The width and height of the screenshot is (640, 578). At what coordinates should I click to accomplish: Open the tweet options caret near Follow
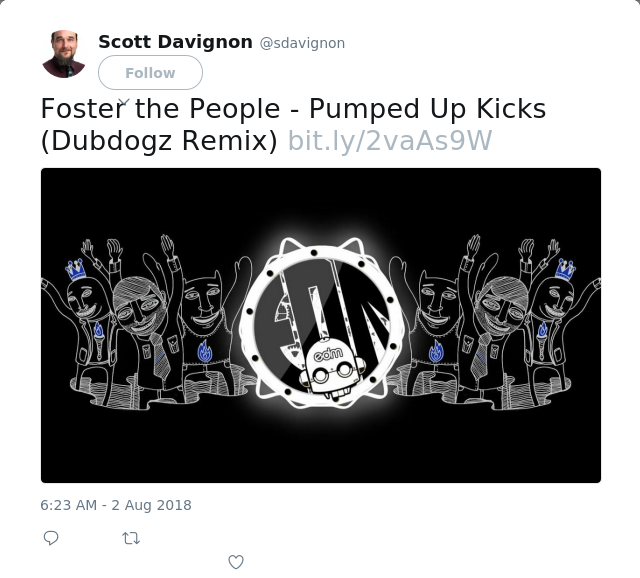[x=124, y=102]
